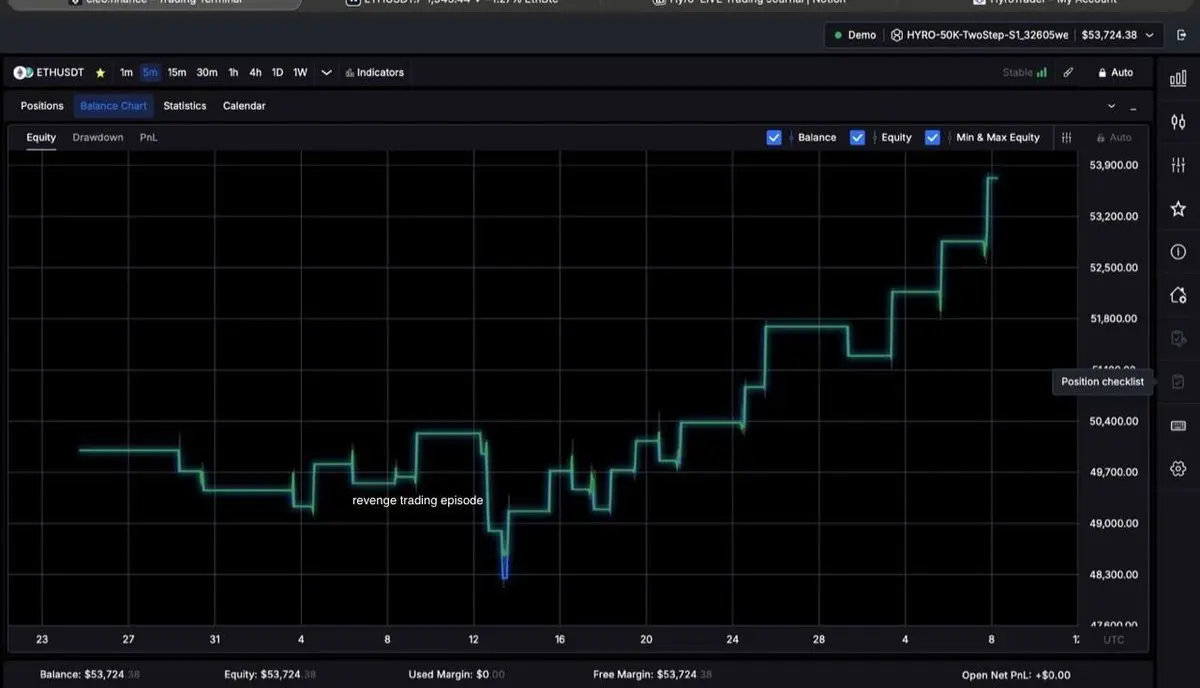Uncheck the Equity line checkbox

[x=857, y=138]
